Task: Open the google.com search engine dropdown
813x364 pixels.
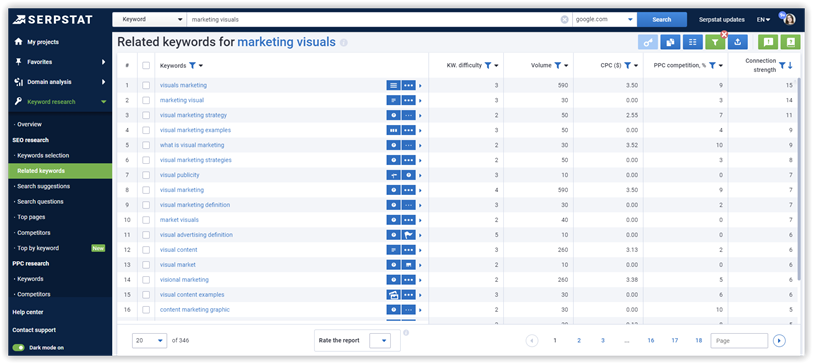Action: pyautogui.click(x=604, y=20)
